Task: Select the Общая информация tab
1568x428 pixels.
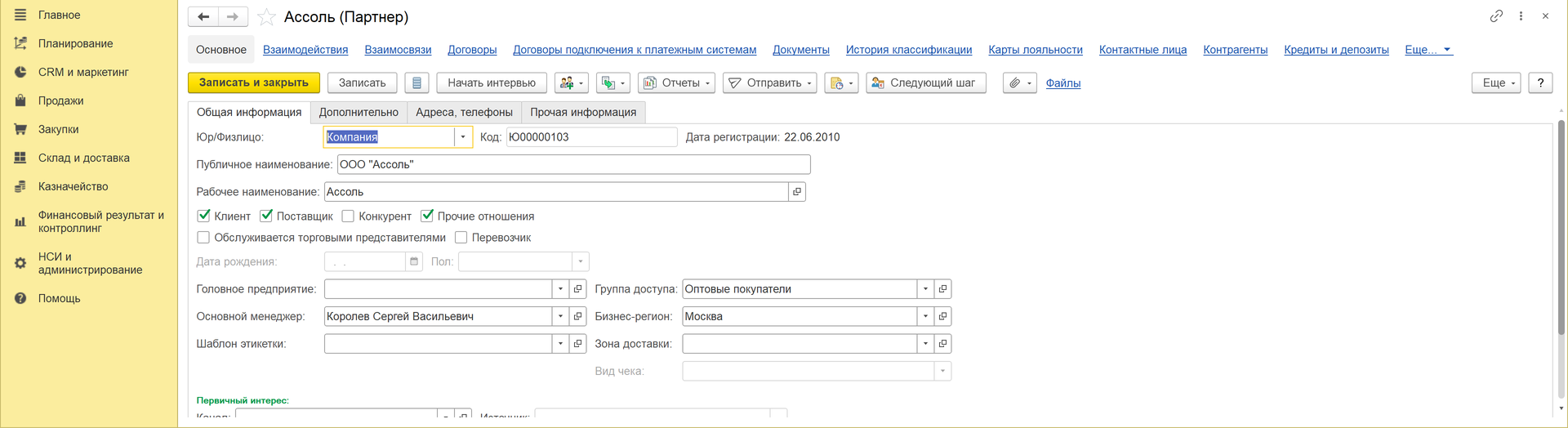Action: pos(249,112)
